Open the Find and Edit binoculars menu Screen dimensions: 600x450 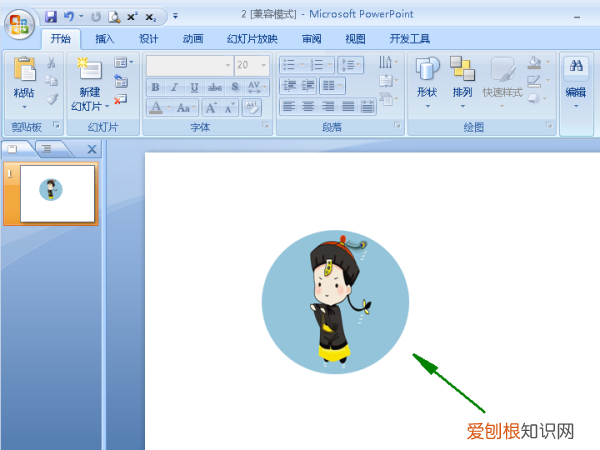tap(576, 83)
